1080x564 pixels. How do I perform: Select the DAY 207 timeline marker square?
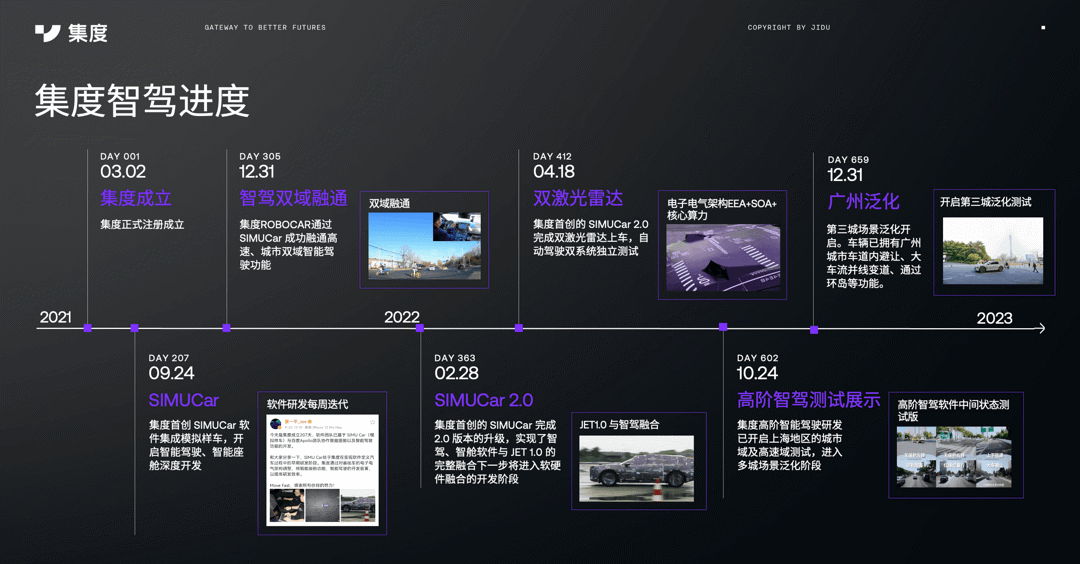coord(134,328)
